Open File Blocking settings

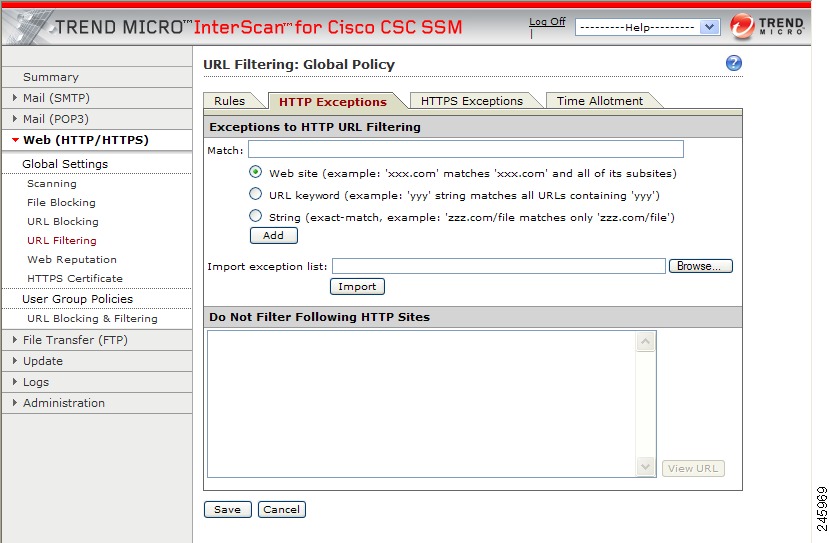point(61,203)
